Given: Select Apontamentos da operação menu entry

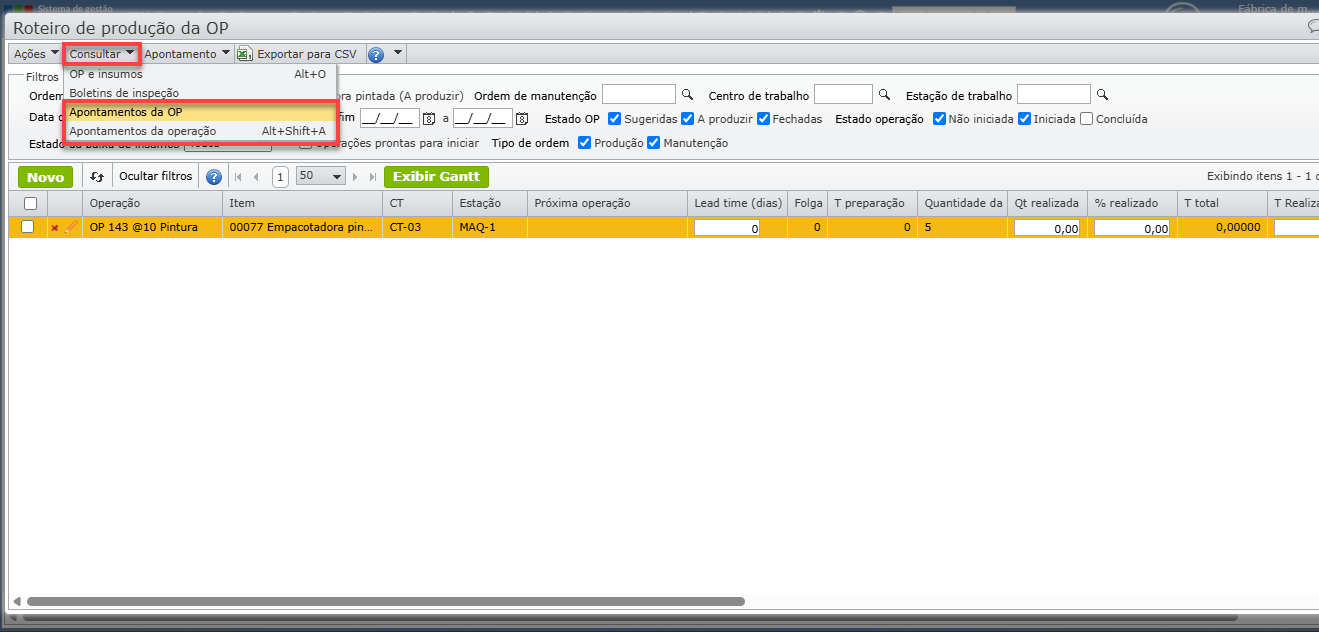Looking at the screenshot, I should tap(199, 131).
